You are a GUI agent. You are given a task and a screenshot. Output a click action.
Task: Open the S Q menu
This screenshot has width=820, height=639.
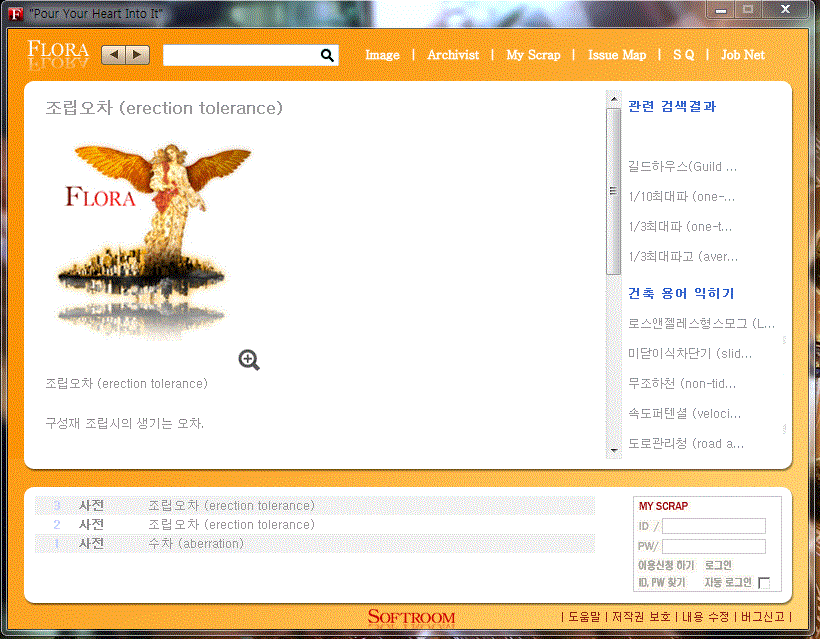(684, 55)
